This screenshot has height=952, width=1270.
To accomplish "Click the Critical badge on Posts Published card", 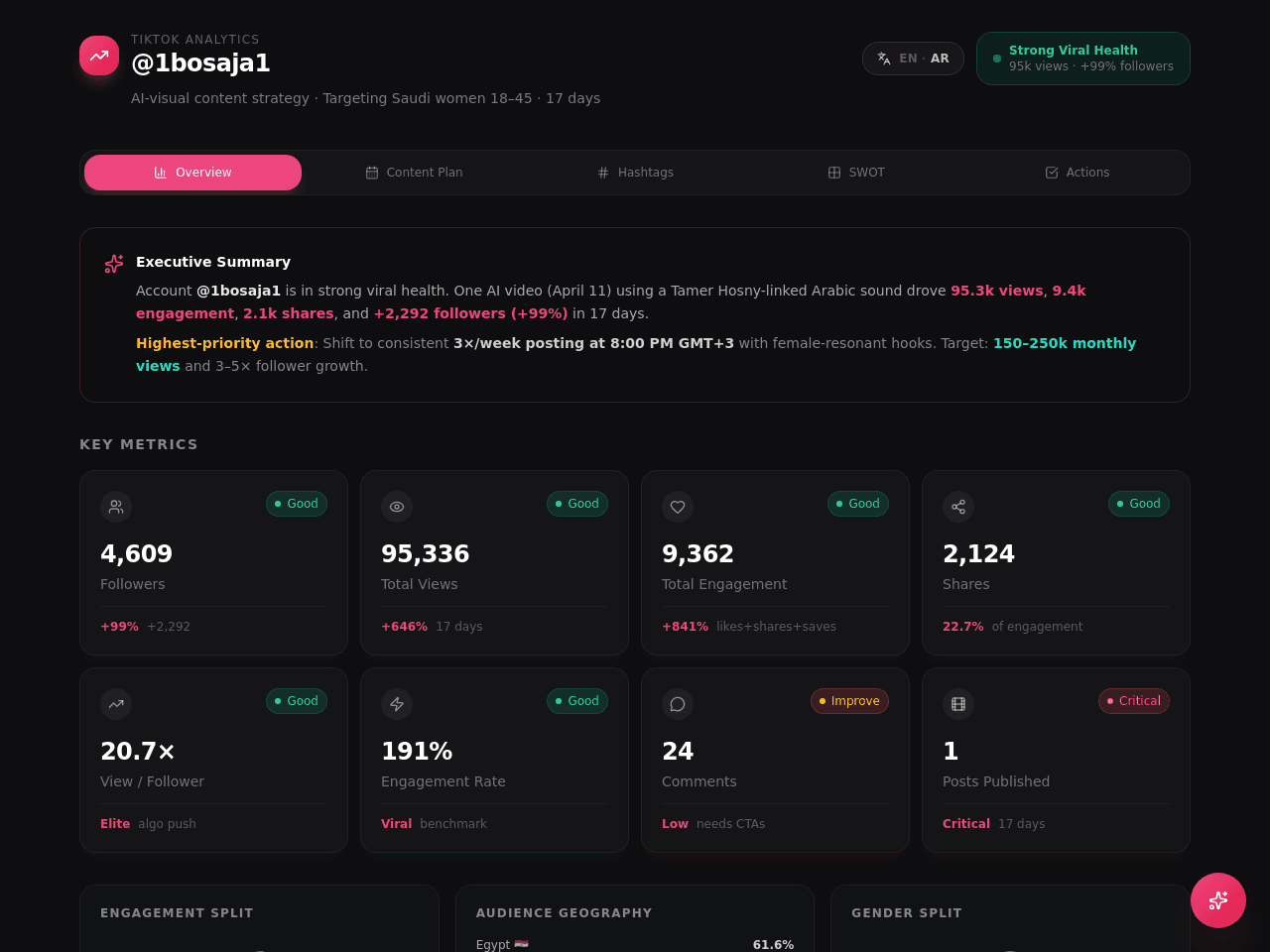I will click(x=1134, y=701).
